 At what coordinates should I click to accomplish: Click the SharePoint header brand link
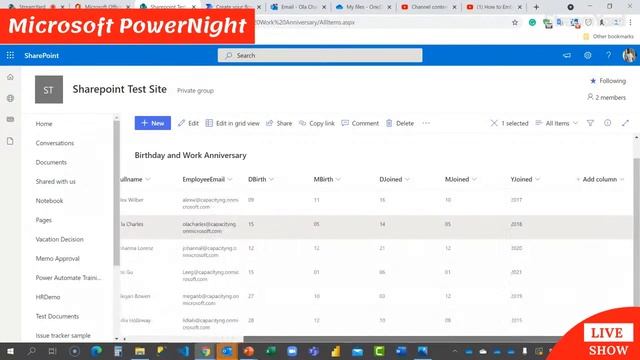[x=41, y=56]
